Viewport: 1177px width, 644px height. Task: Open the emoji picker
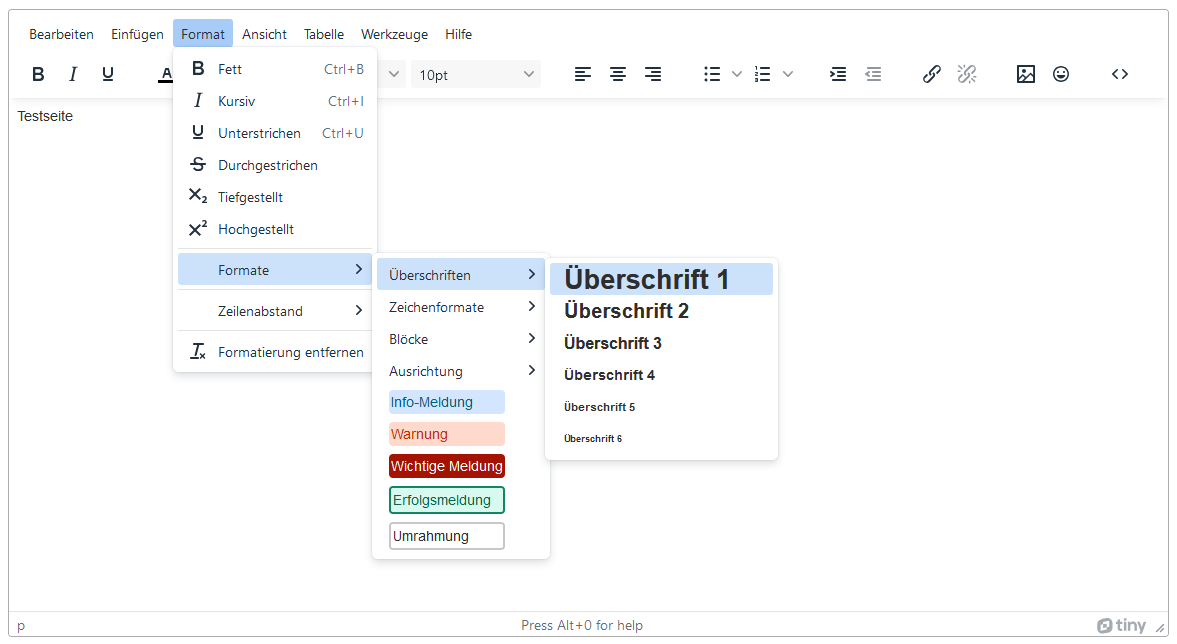coord(1060,74)
